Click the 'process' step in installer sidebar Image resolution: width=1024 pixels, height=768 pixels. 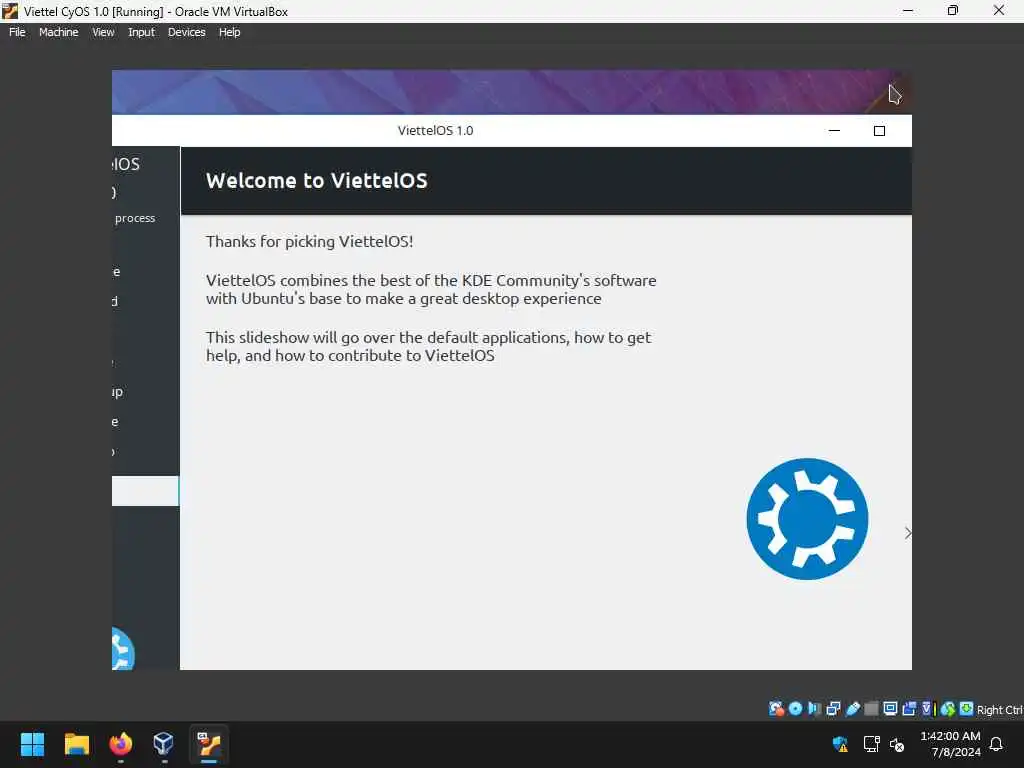[135, 218]
